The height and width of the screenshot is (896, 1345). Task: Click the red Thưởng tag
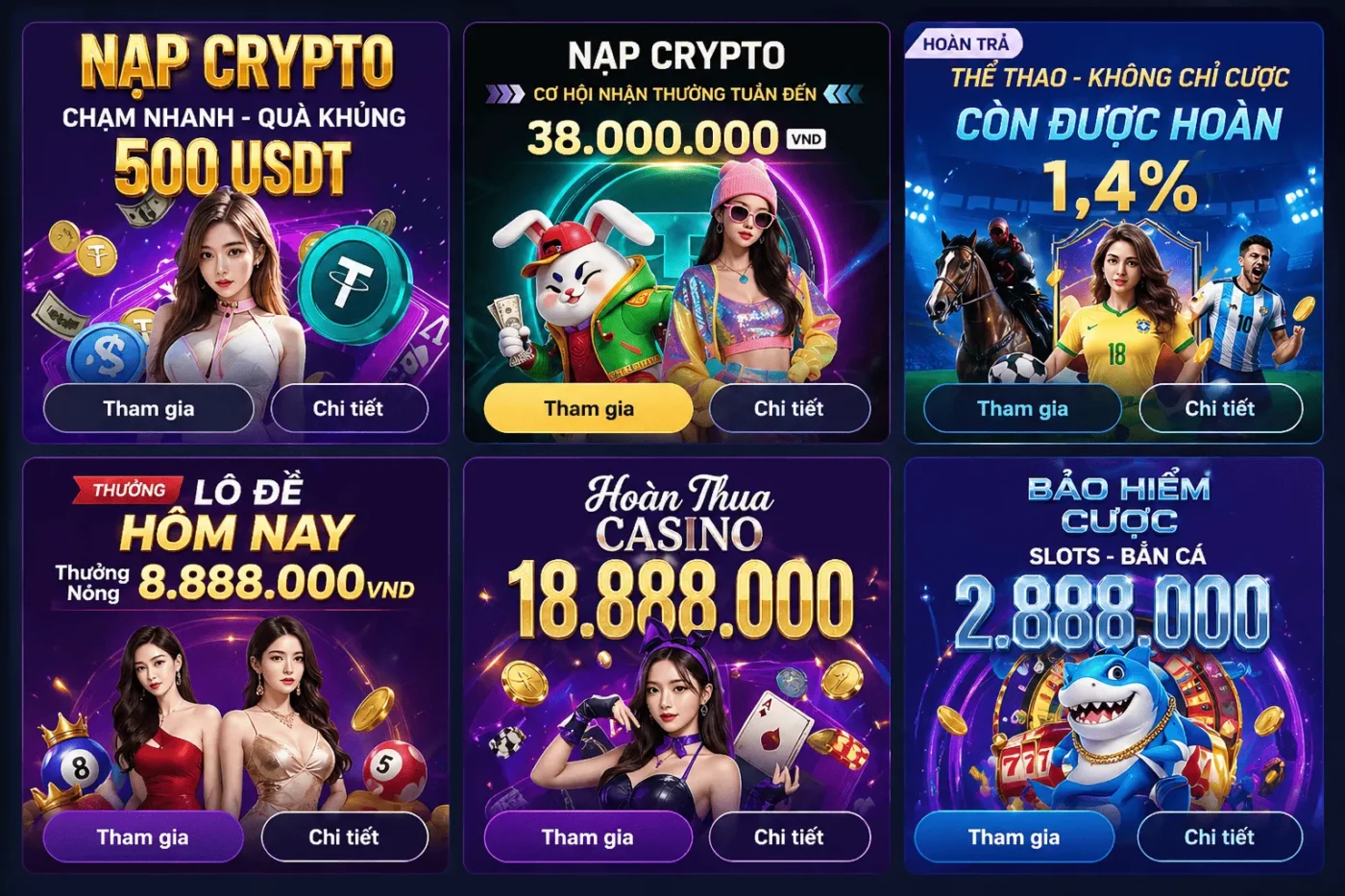(x=128, y=490)
